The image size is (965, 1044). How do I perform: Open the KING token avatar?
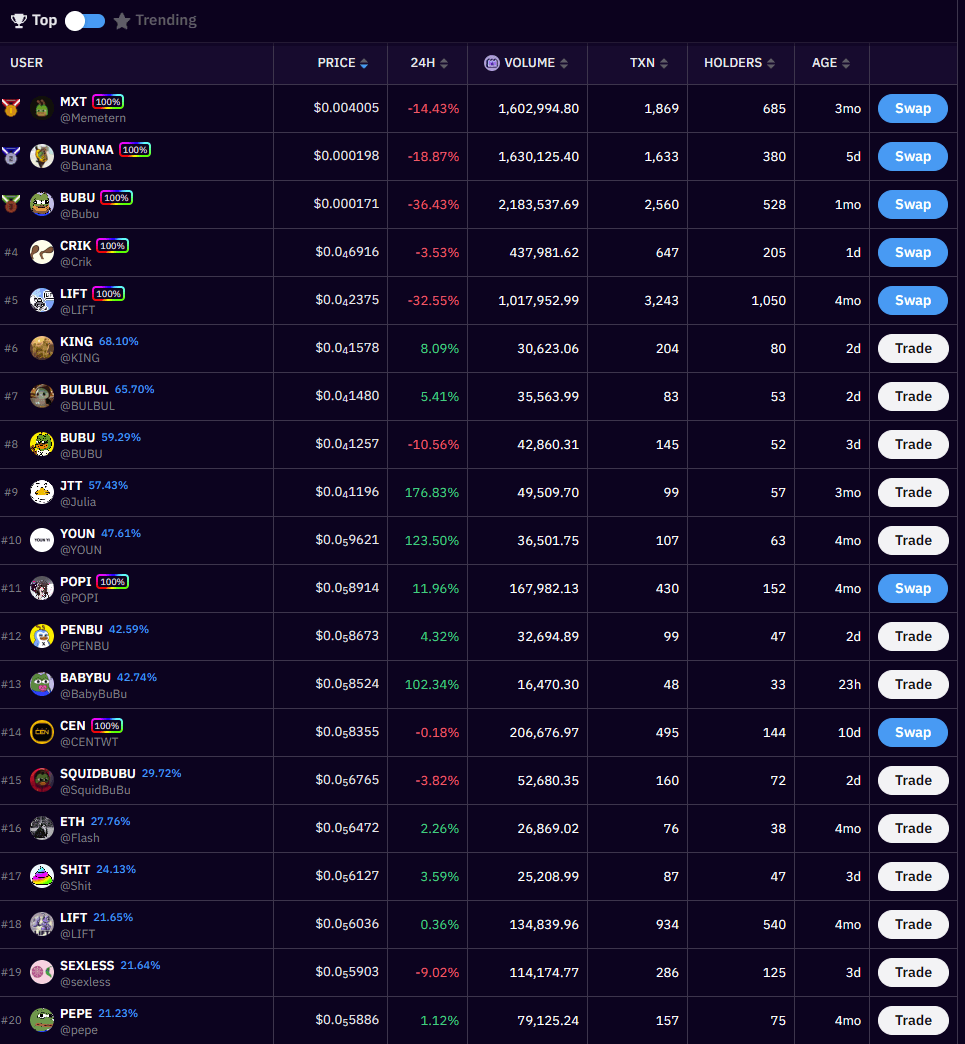point(42,348)
